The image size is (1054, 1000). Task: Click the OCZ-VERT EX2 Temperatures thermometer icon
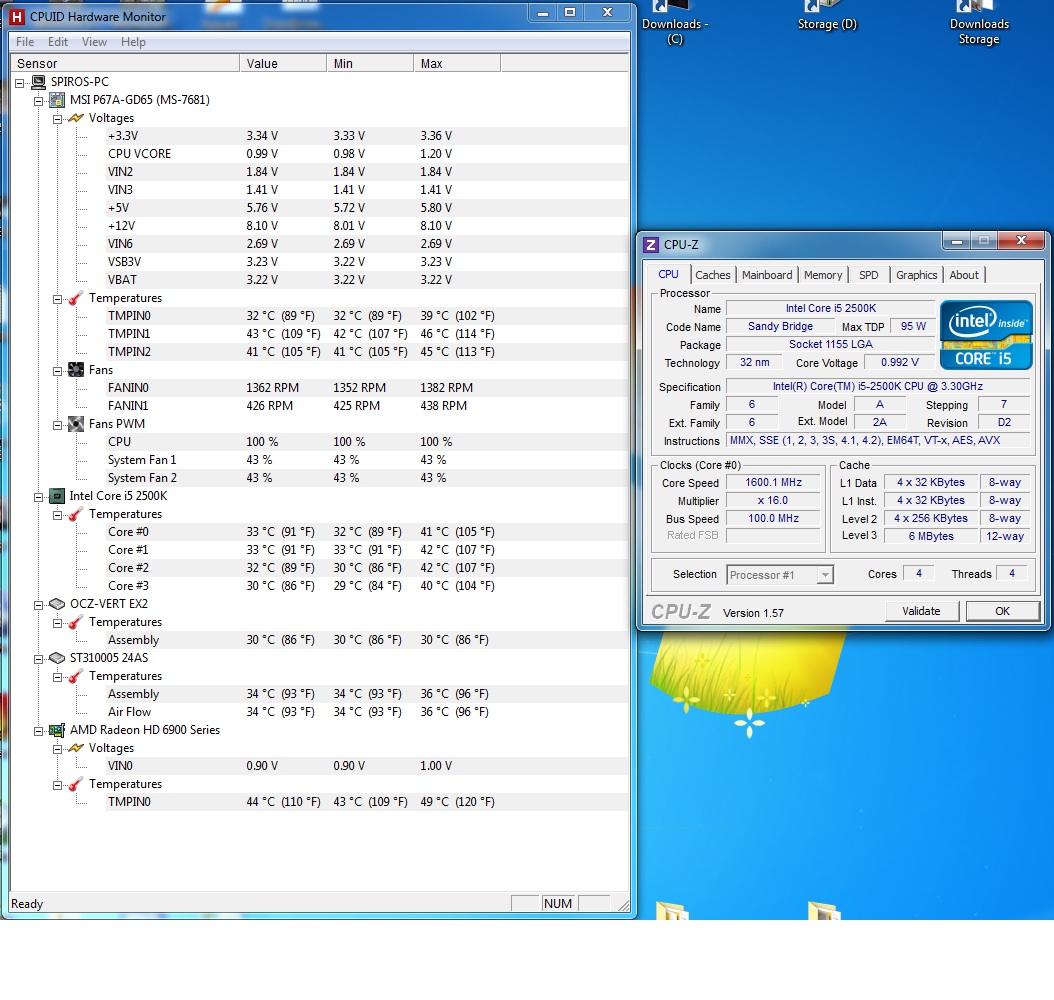[x=76, y=622]
